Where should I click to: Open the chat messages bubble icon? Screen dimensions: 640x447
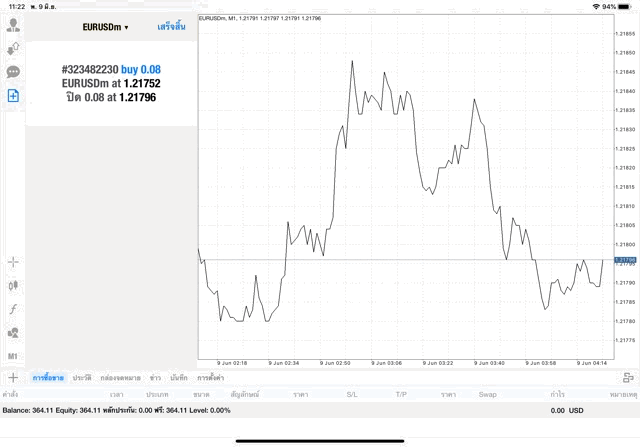pos(13,72)
